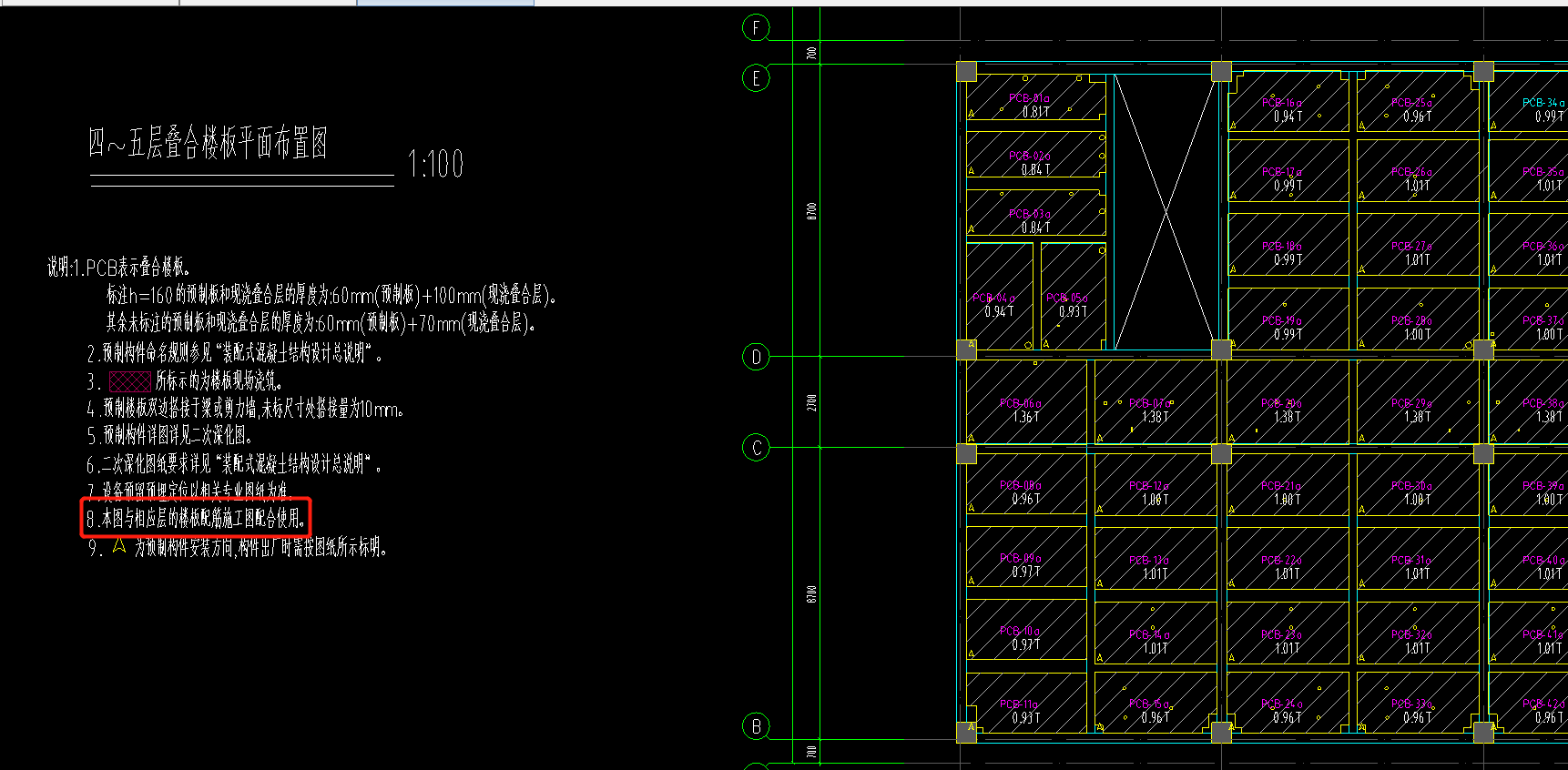Select slab label PCB-26a

(1412, 172)
